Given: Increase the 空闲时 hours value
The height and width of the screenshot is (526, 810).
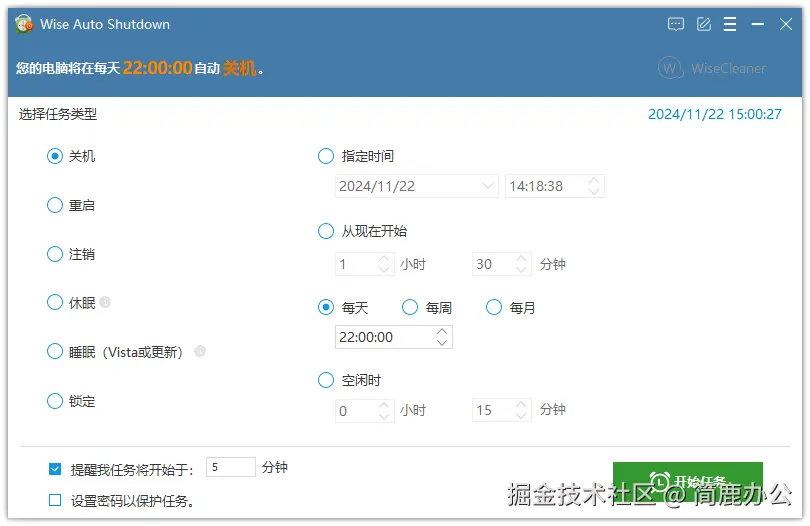Looking at the screenshot, I should coord(384,405).
